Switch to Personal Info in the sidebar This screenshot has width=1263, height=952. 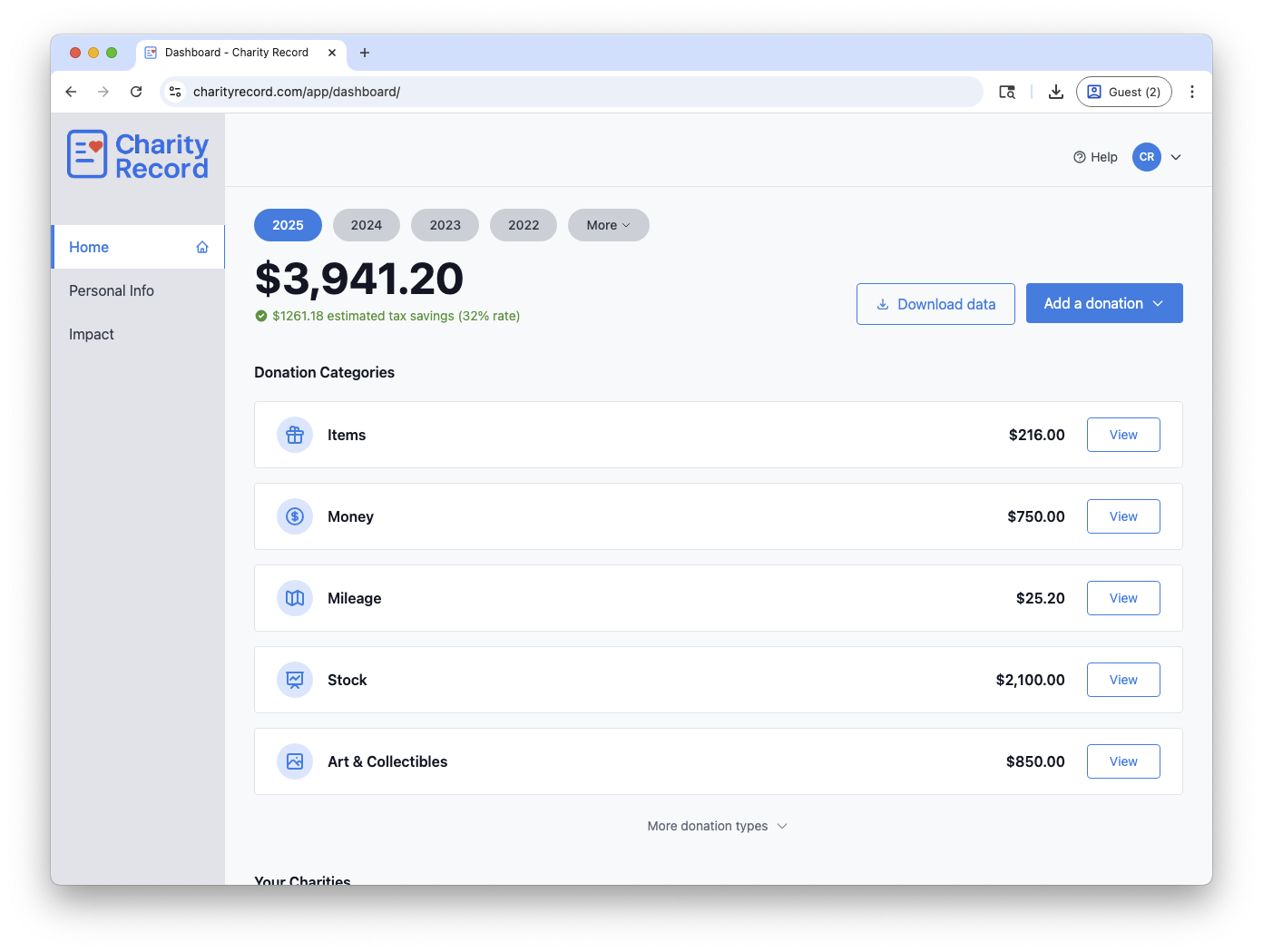pos(112,290)
